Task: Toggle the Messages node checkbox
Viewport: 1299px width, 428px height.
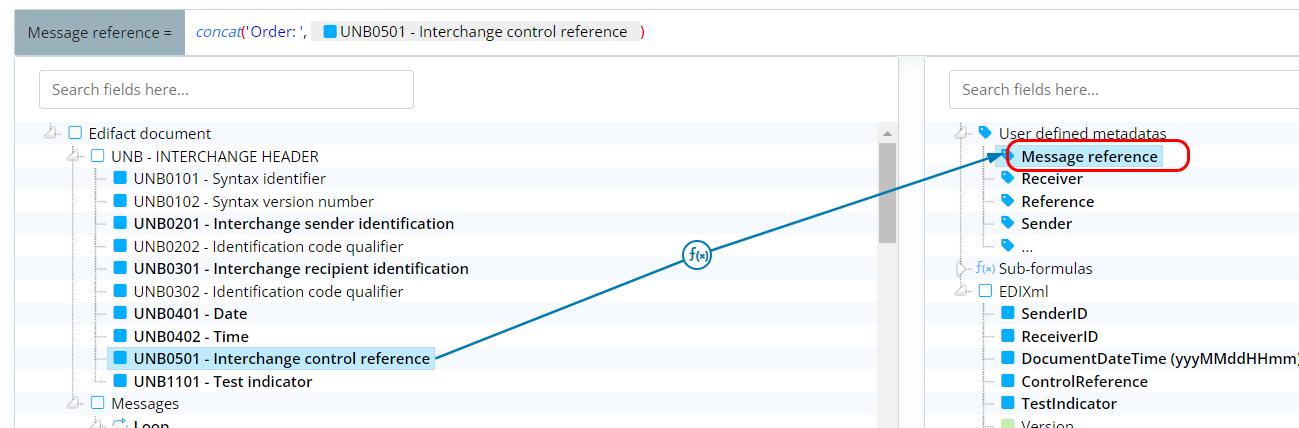Action: 98,403
